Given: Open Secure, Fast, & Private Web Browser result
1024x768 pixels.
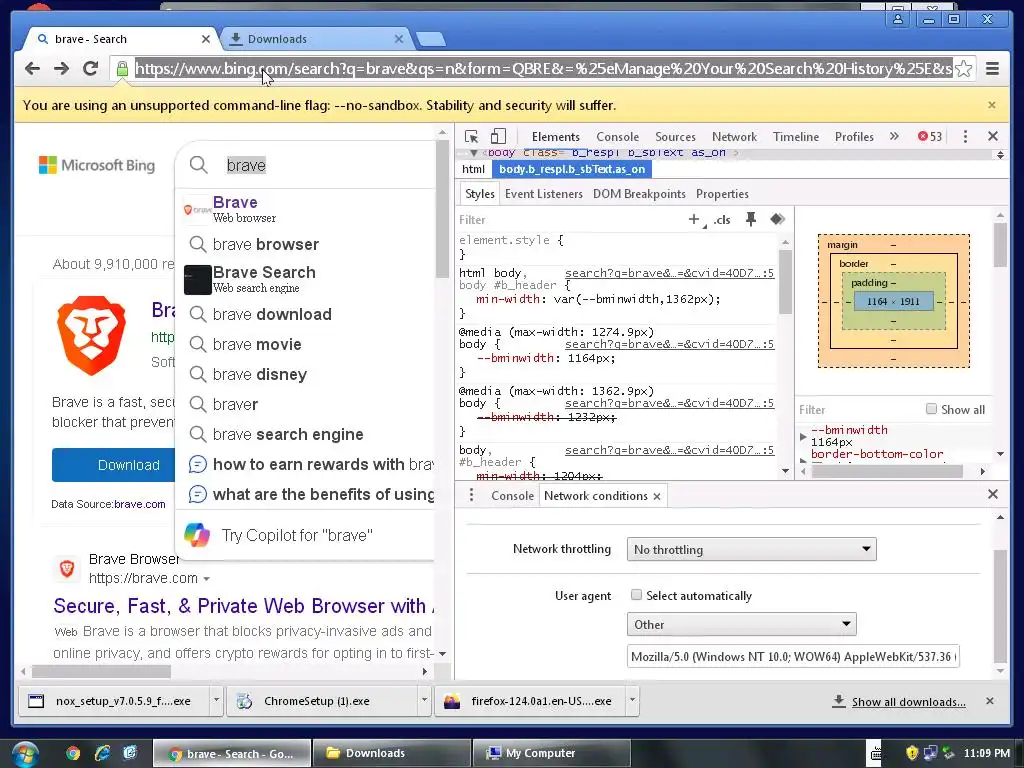Looking at the screenshot, I should [x=244, y=606].
